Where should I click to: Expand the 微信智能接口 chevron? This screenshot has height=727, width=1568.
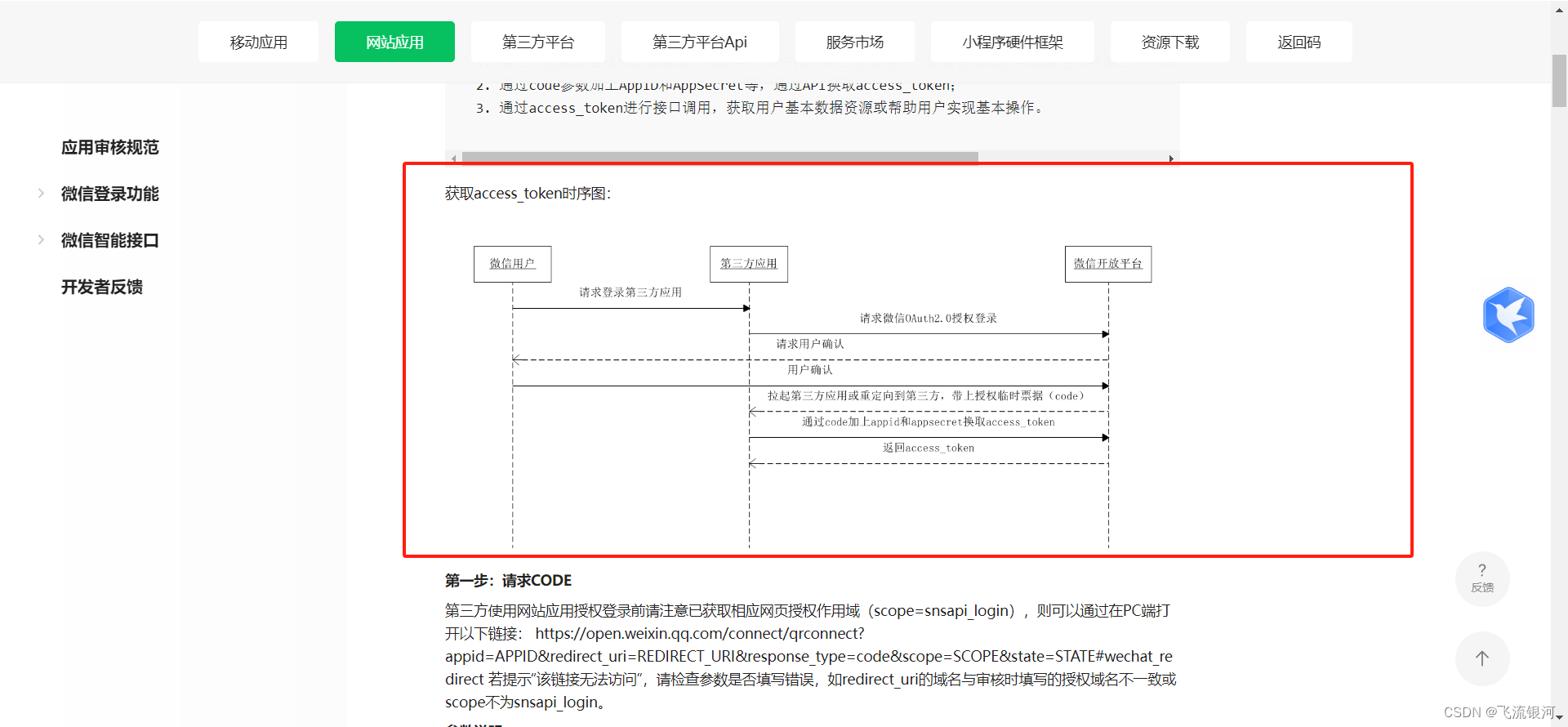[41, 240]
